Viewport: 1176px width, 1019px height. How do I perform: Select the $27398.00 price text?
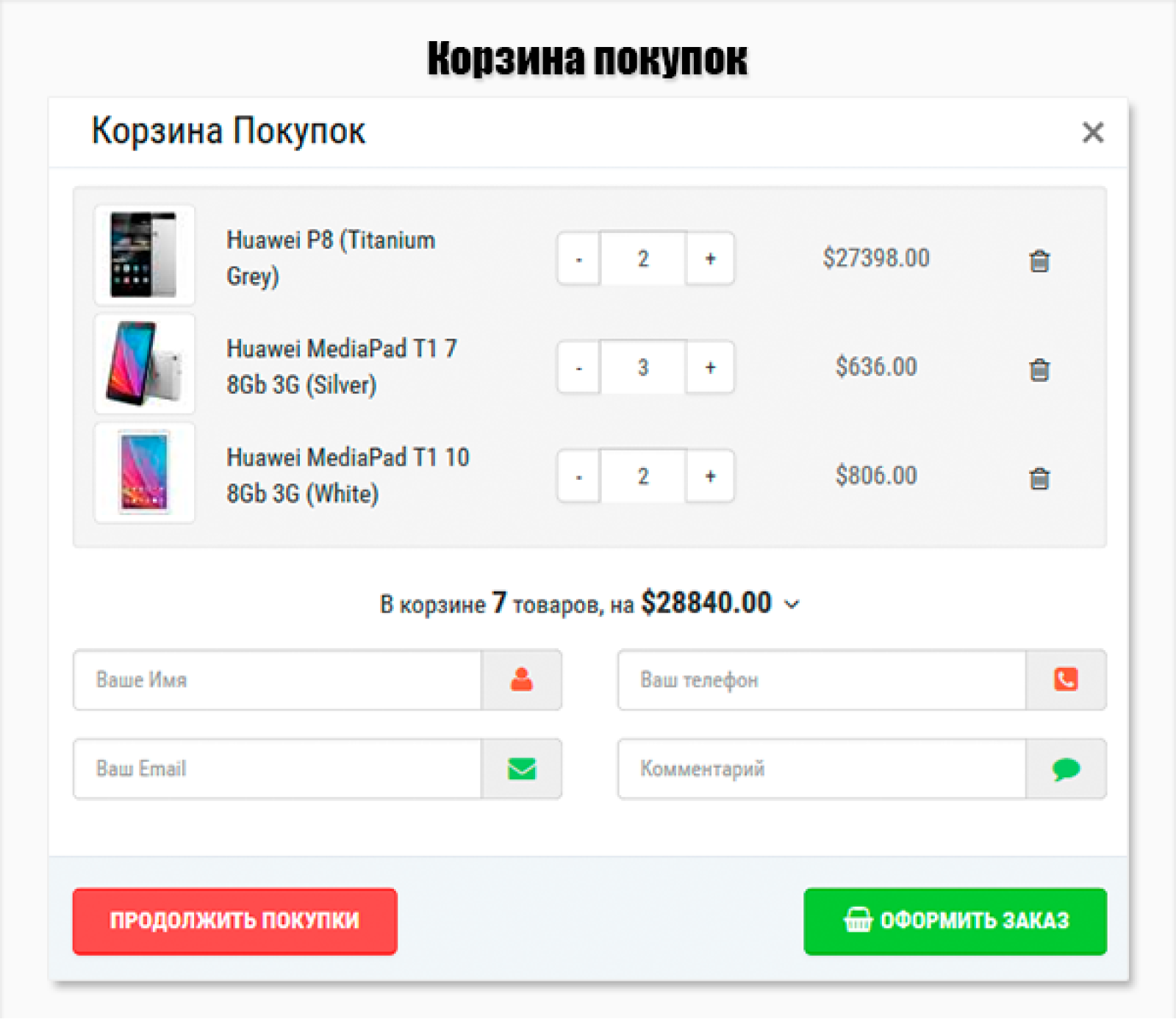click(876, 258)
